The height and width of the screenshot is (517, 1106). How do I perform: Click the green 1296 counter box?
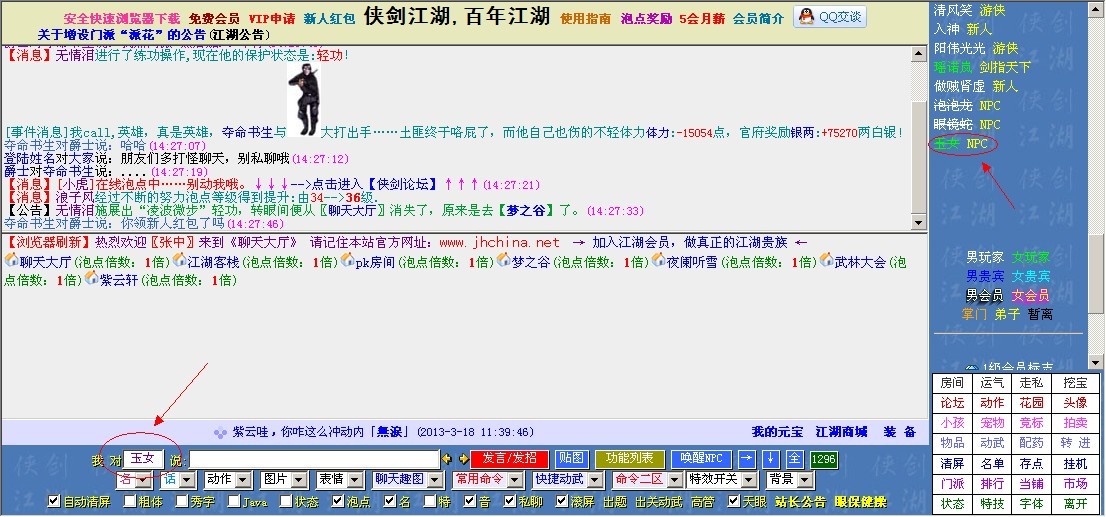tap(823, 459)
